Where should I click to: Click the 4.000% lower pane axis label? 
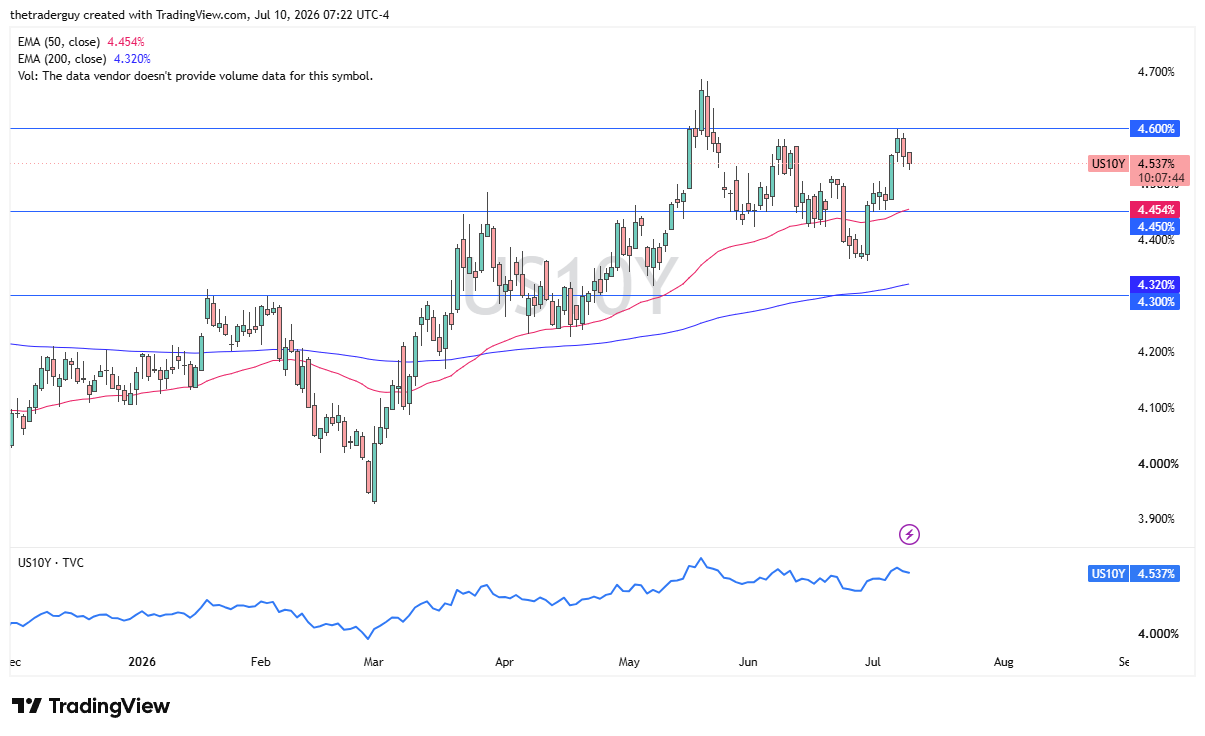1156,634
